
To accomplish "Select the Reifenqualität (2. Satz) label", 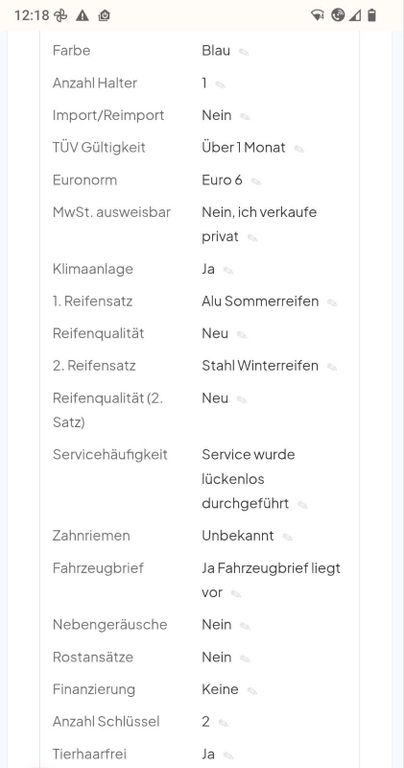I will (108, 410).
